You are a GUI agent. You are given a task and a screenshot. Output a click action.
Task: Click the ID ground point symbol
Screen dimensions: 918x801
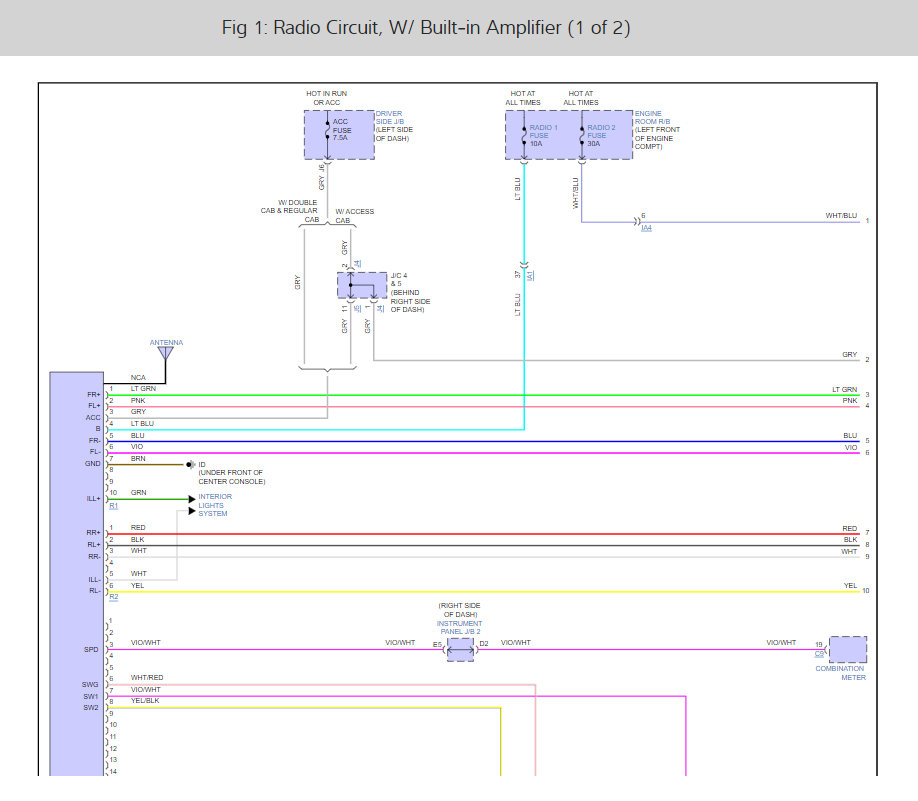tap(190, 464)
